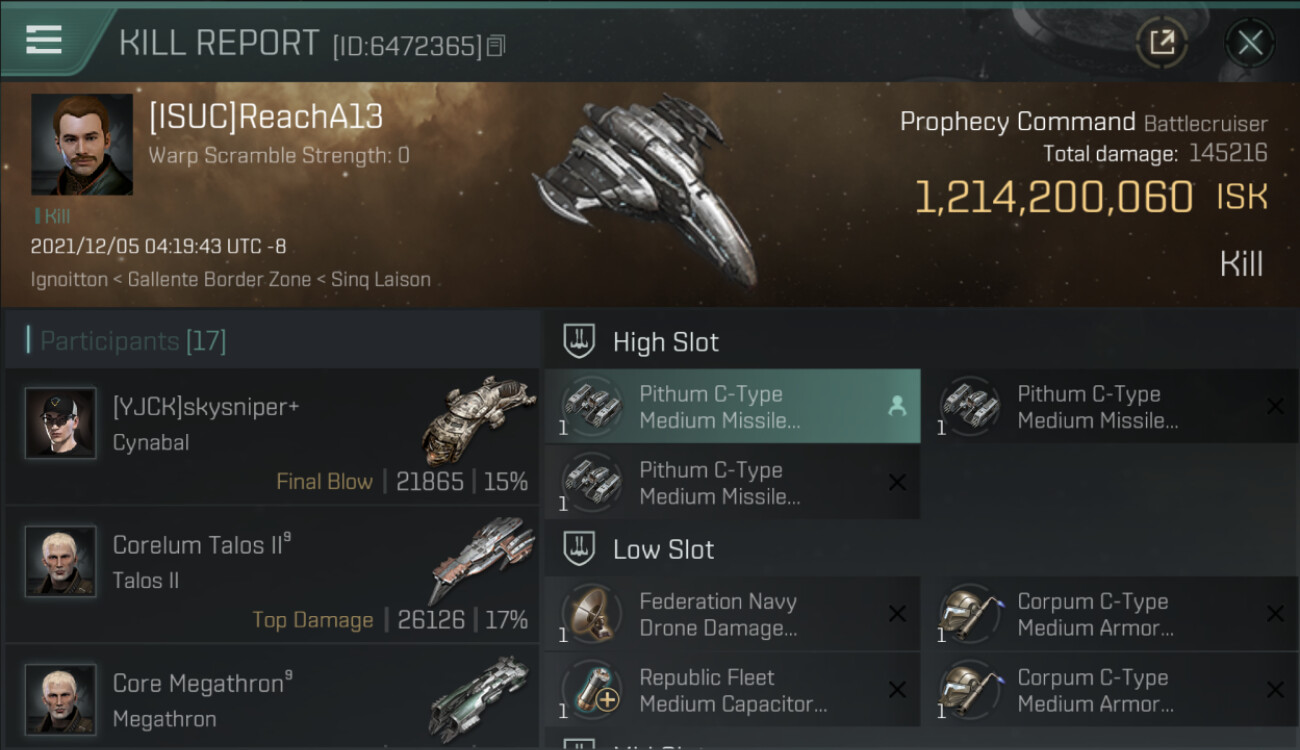Click the X beside Federation Navy Drone Damage
Image resolution: width=1300 pixels, height=750 pixels.
tap(897, 615)
